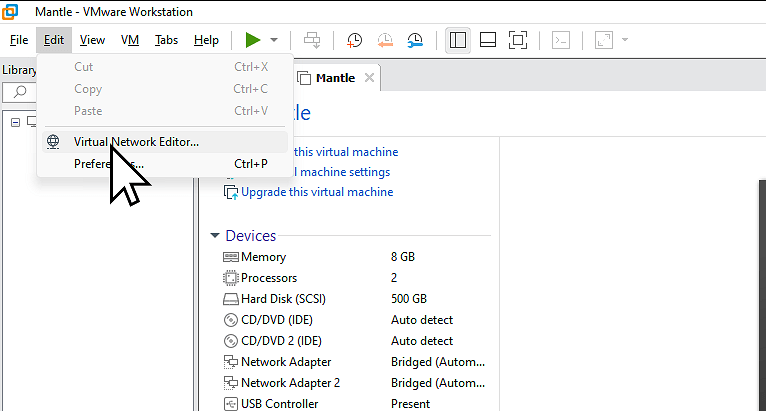Open the Help menu

(206, 40)
